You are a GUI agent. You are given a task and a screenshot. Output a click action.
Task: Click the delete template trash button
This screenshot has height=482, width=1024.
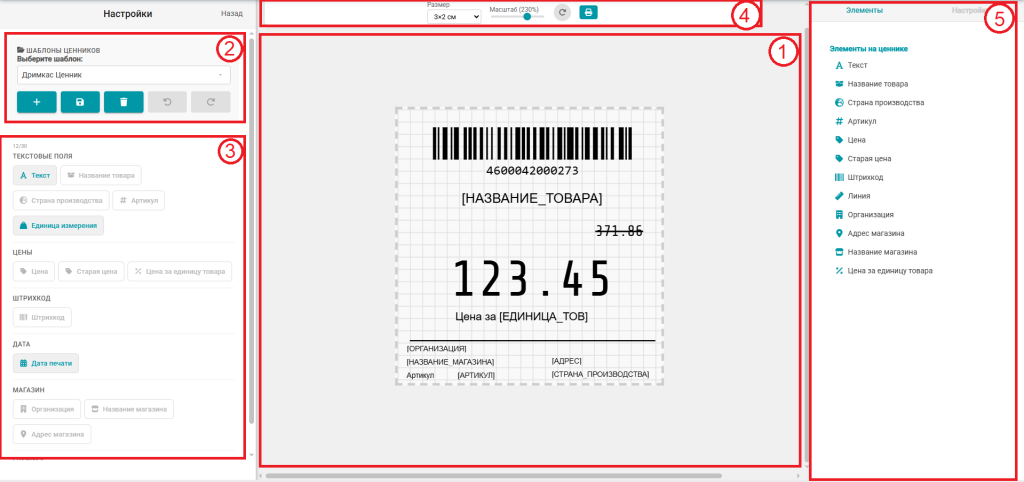[x=123, y=103]
